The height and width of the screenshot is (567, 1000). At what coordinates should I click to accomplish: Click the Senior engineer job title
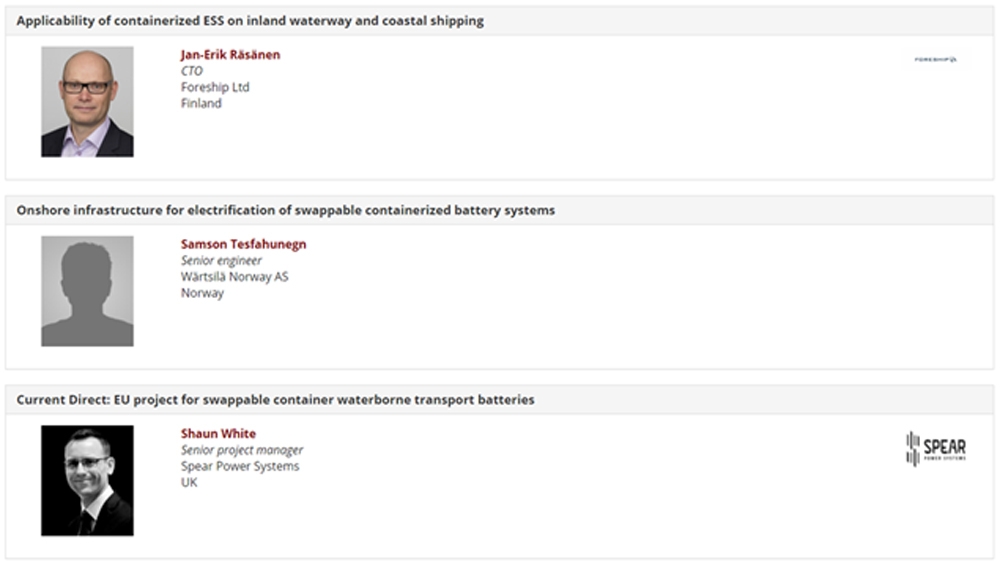221,261
